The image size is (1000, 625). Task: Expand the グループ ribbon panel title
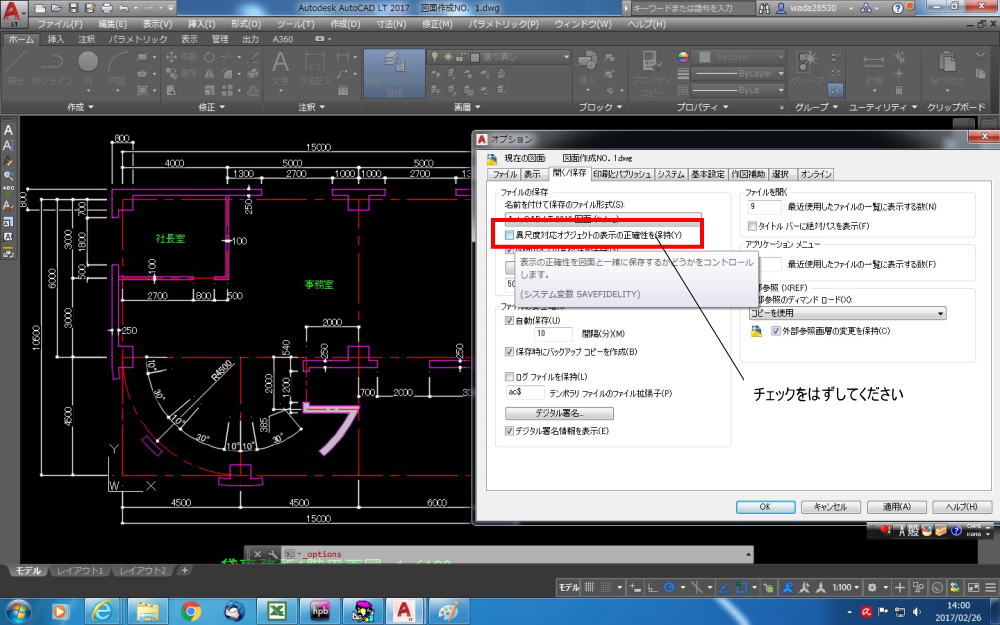816,107
